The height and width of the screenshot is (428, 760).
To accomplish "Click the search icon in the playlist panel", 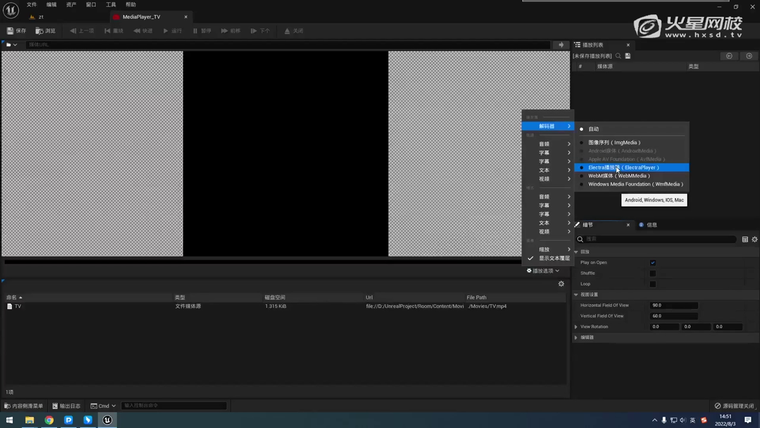I will pyautogui.click(x=618, y=56).
